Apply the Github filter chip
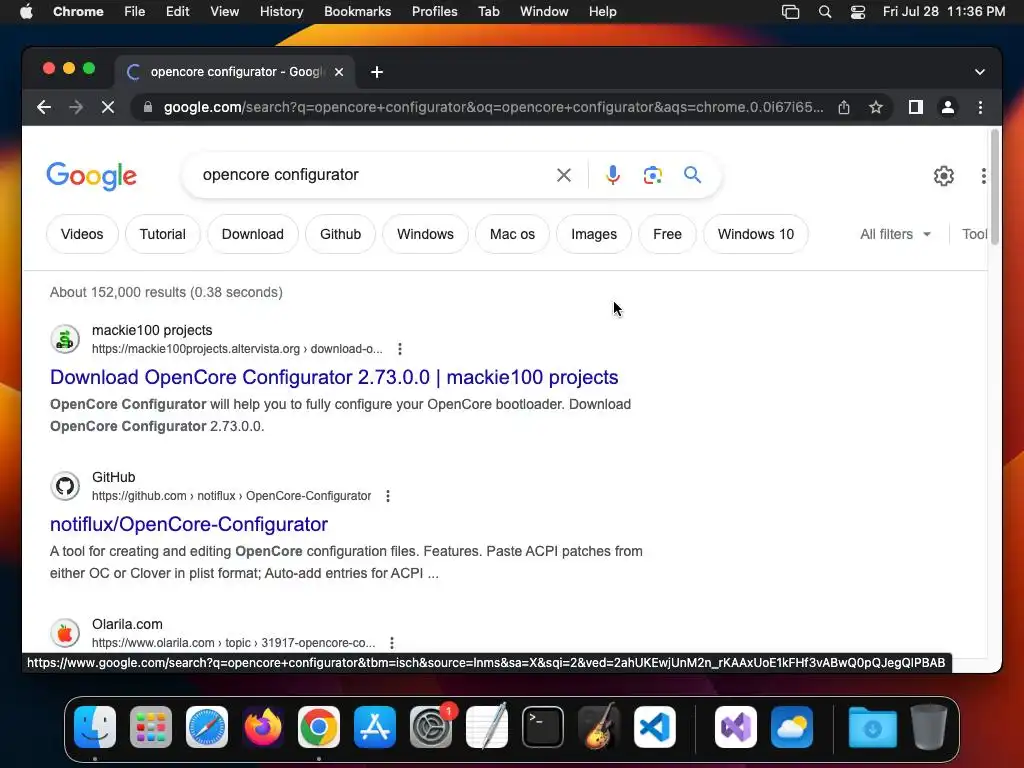Viewport: 1024px width, 768px height. (x=340, y=234)
